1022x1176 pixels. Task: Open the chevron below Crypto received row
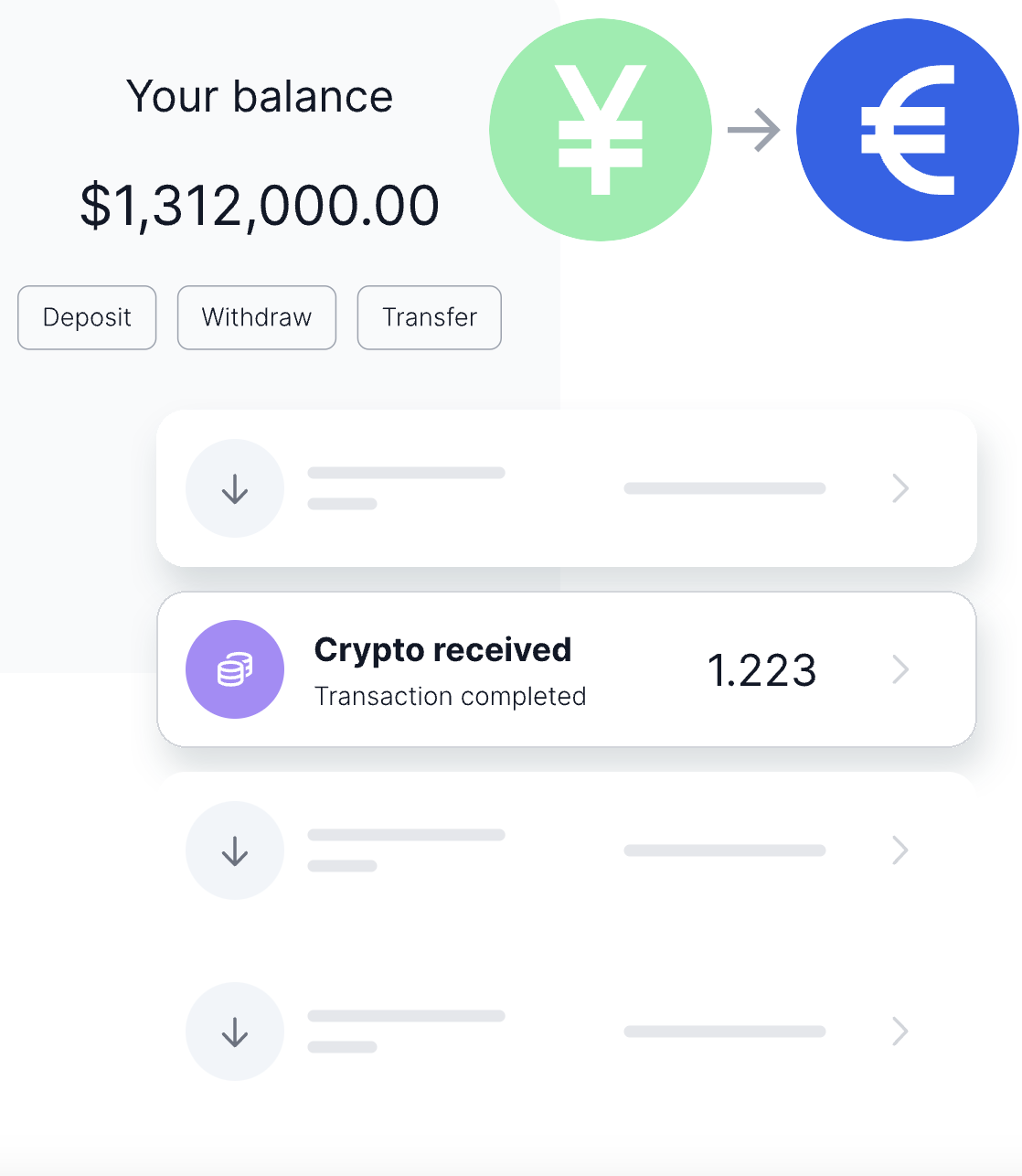click(900, 850)
